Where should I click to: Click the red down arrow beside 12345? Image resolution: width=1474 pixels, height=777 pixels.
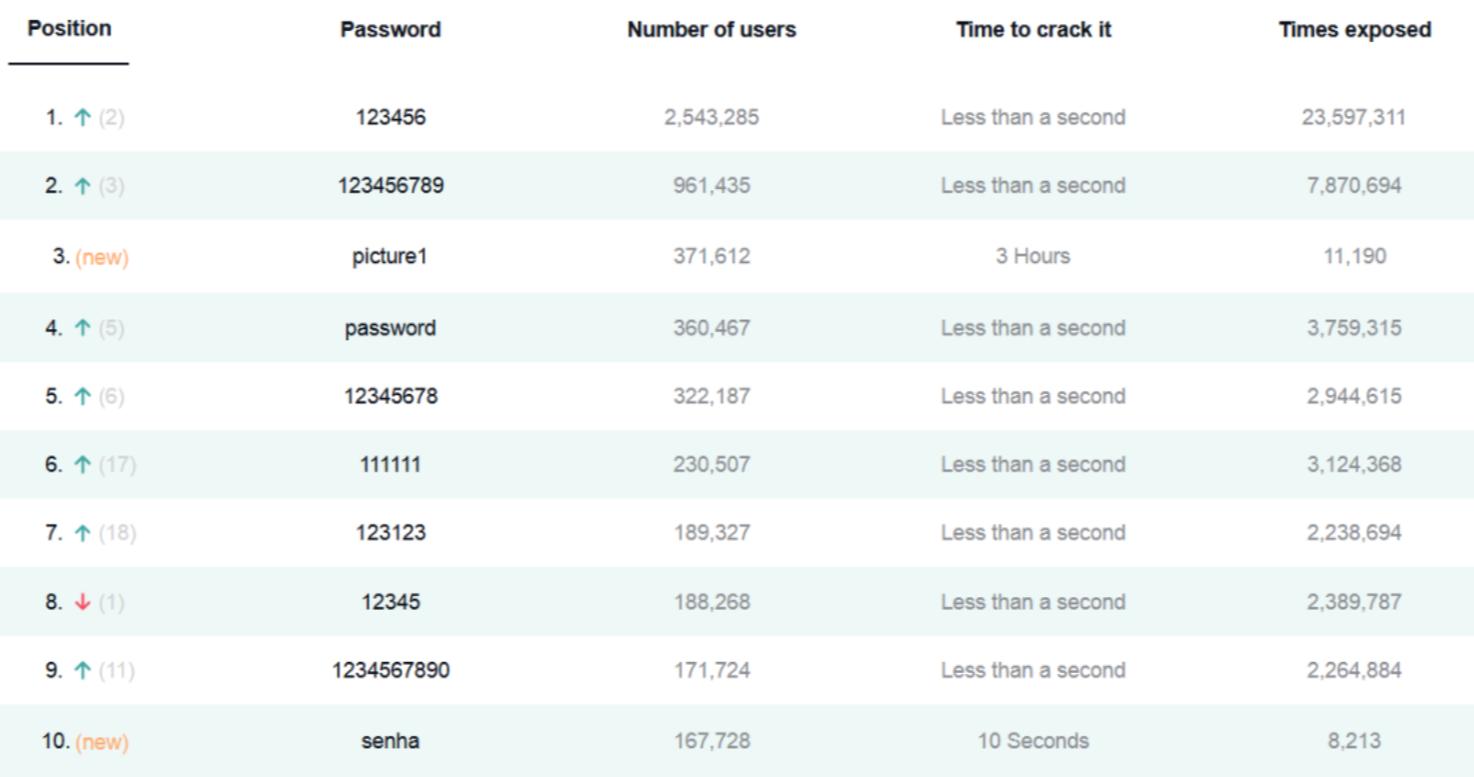pos(82,602)
